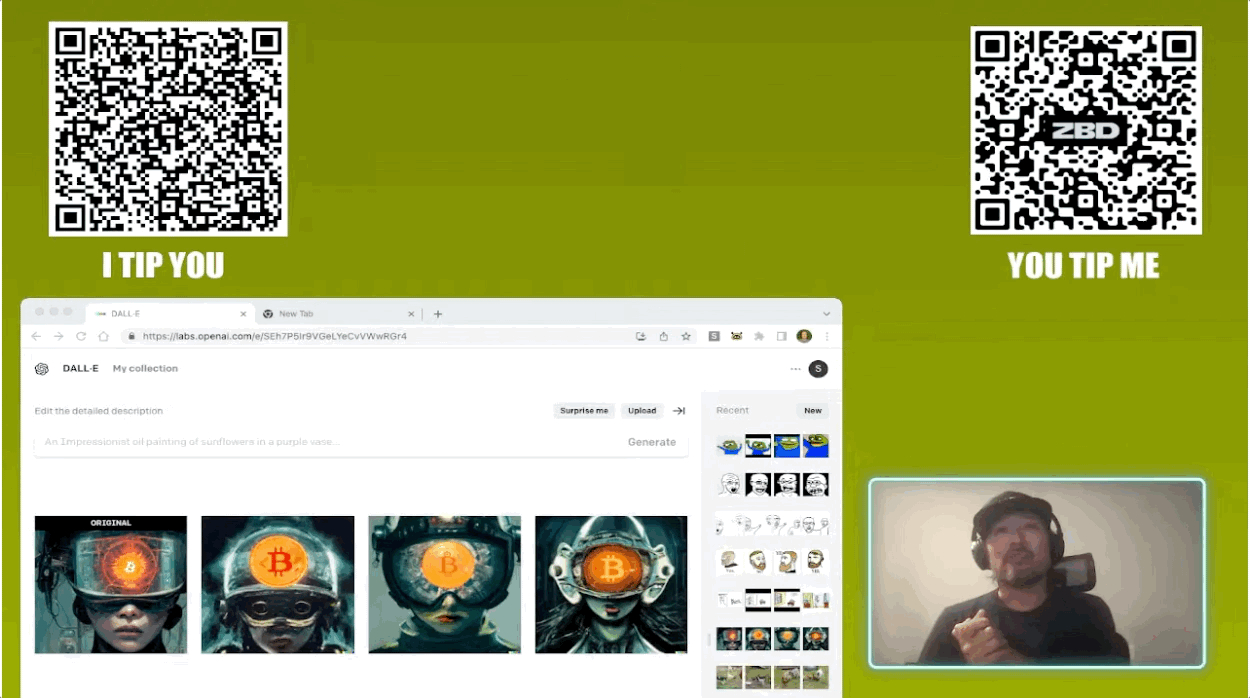
Task: Open the crying Wojak faces row in Recent
Action: (773, 485)
